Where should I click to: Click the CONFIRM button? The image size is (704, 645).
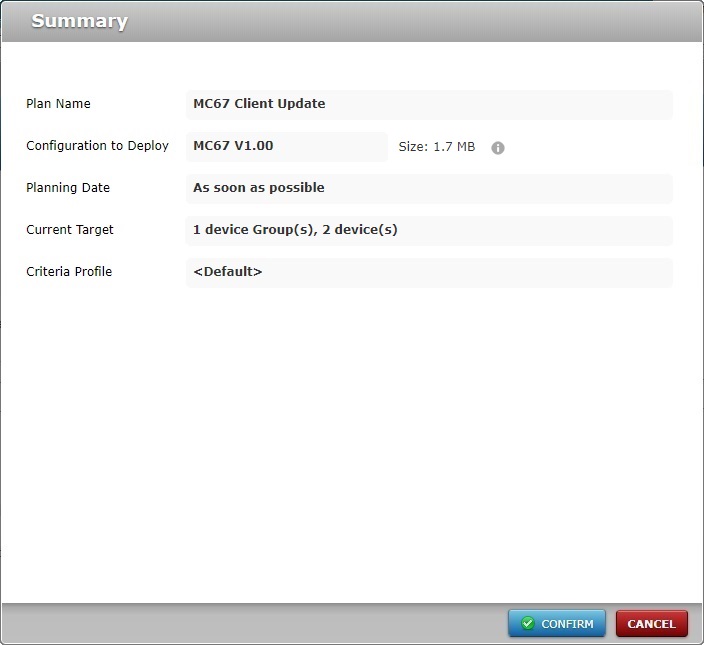(x=557, y=623)
